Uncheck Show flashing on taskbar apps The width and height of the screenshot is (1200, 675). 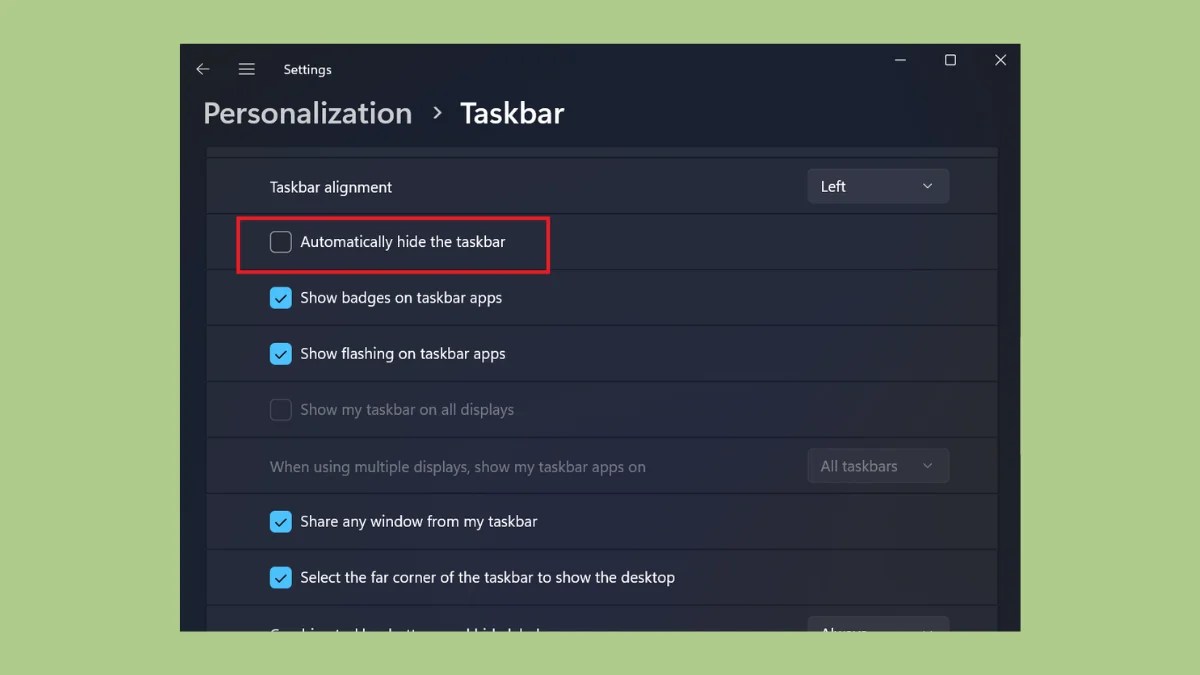click(x=280, y=353)
